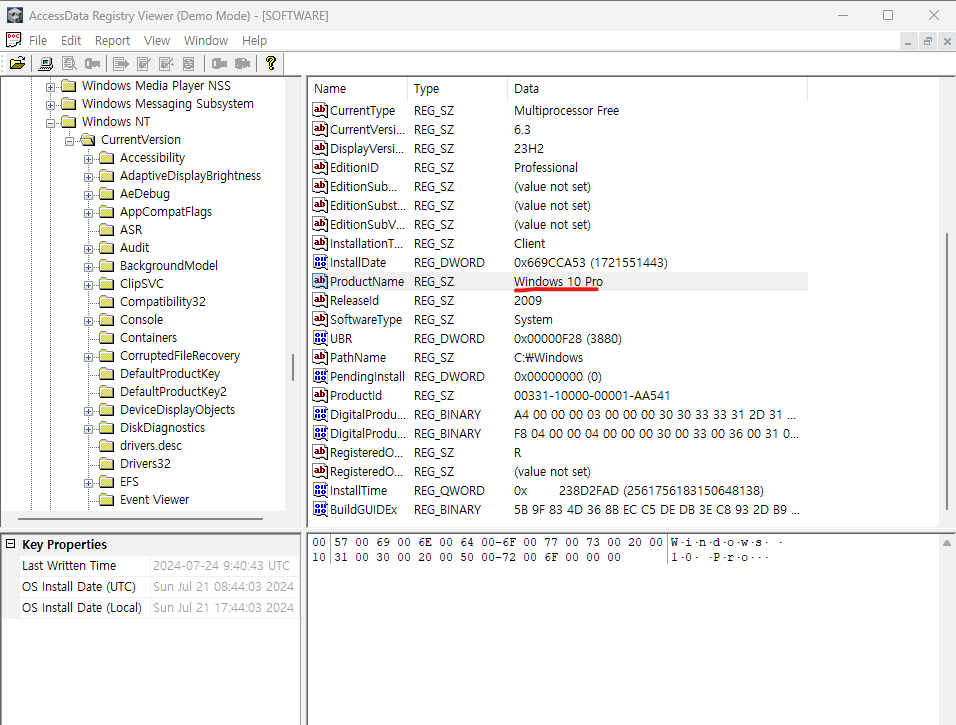Open a registry file with the folder icon
Screen dimensions: 956x725
(18, 63)
